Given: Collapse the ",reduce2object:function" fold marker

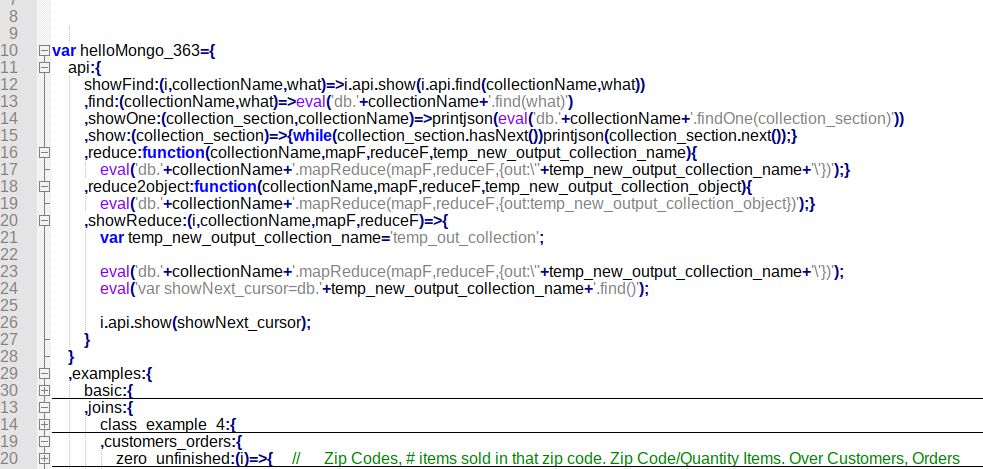Looking at the screenshot, I should point(44,186).
